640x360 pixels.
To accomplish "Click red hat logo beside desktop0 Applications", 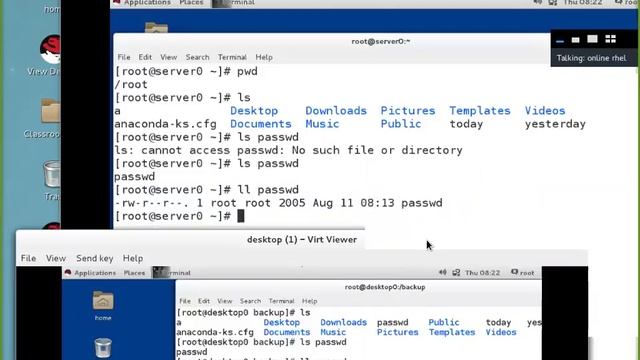I will (x=68, y=272).
